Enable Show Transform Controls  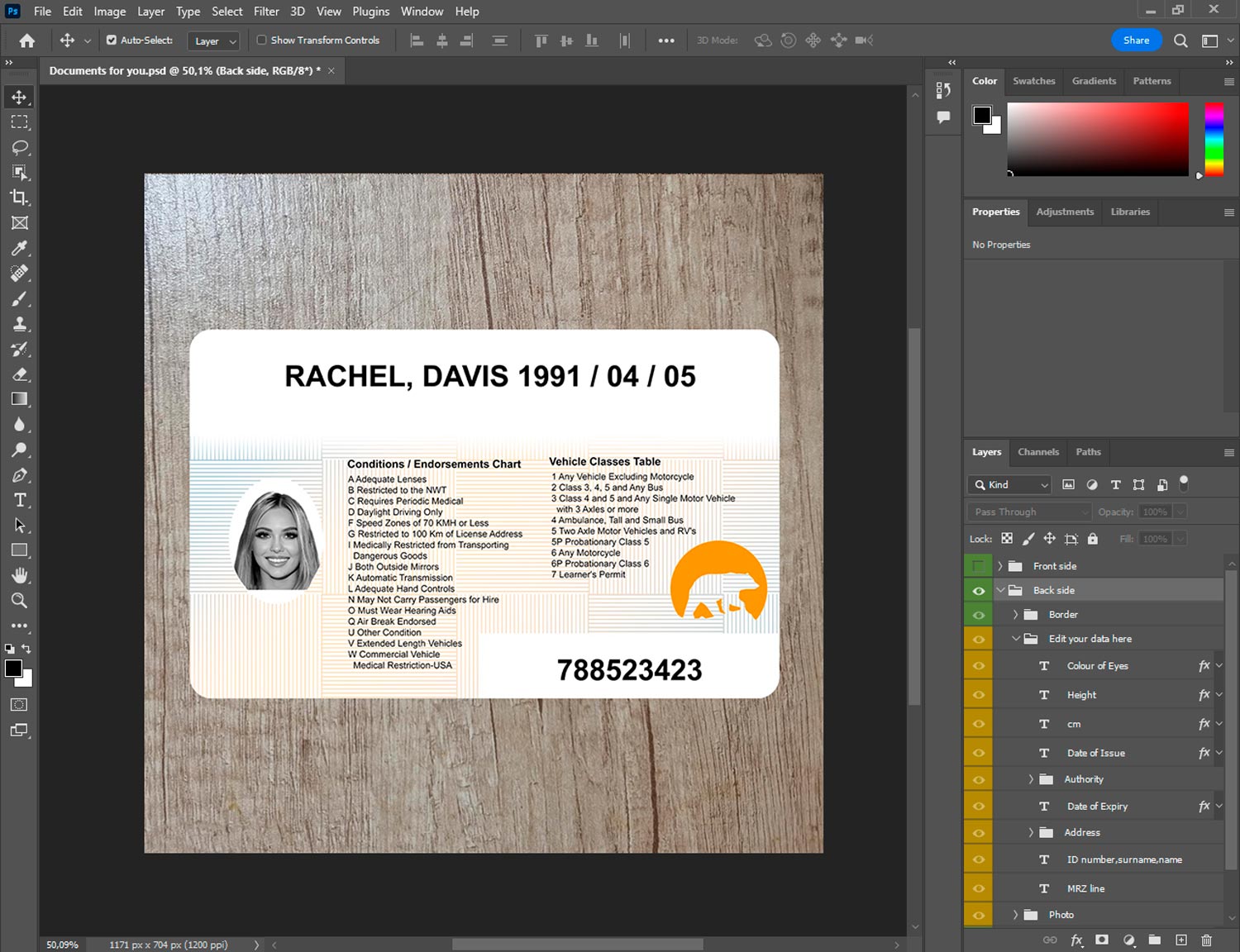coord(261,40)
